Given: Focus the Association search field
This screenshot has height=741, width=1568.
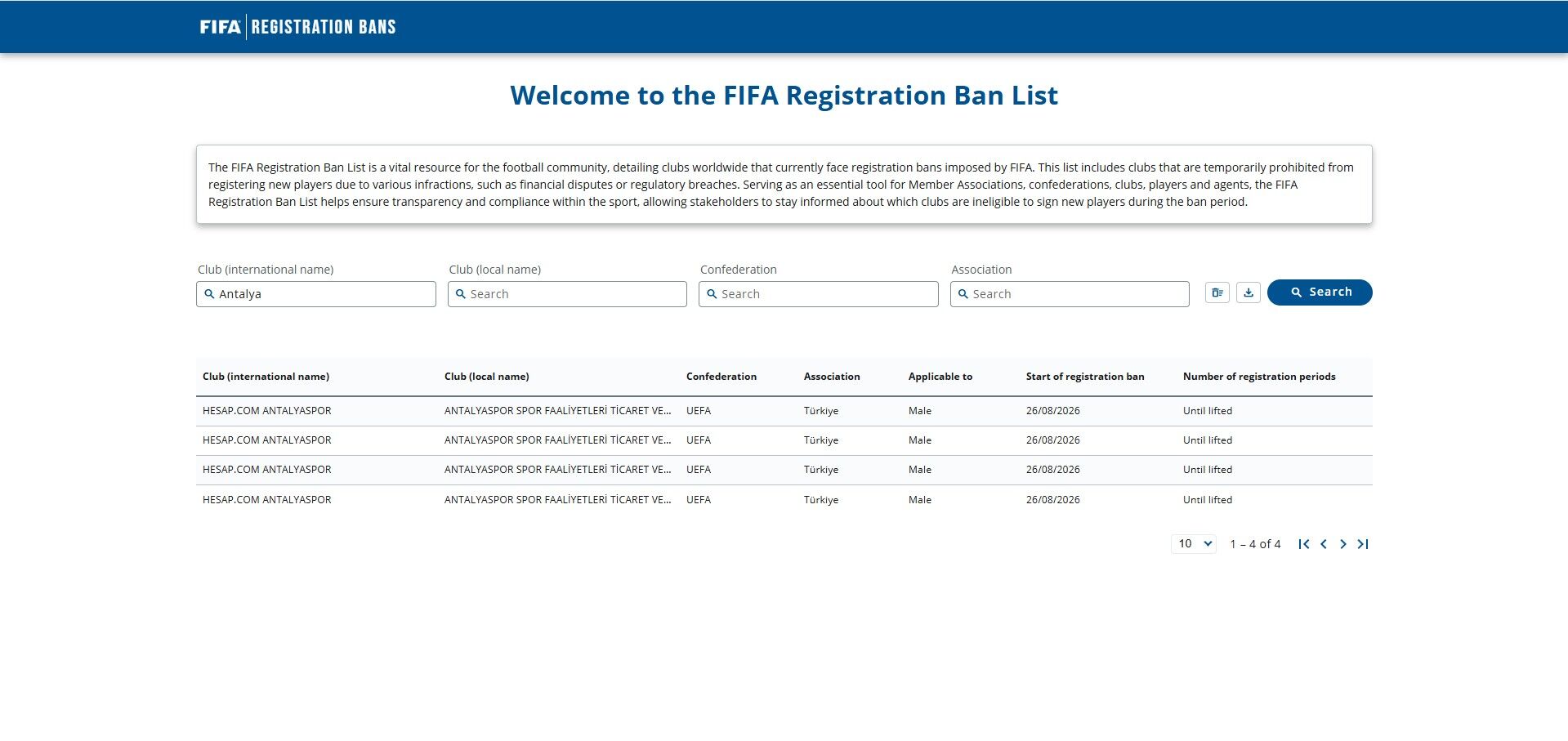Looking at the screenshot, I should pos(1070,294).
